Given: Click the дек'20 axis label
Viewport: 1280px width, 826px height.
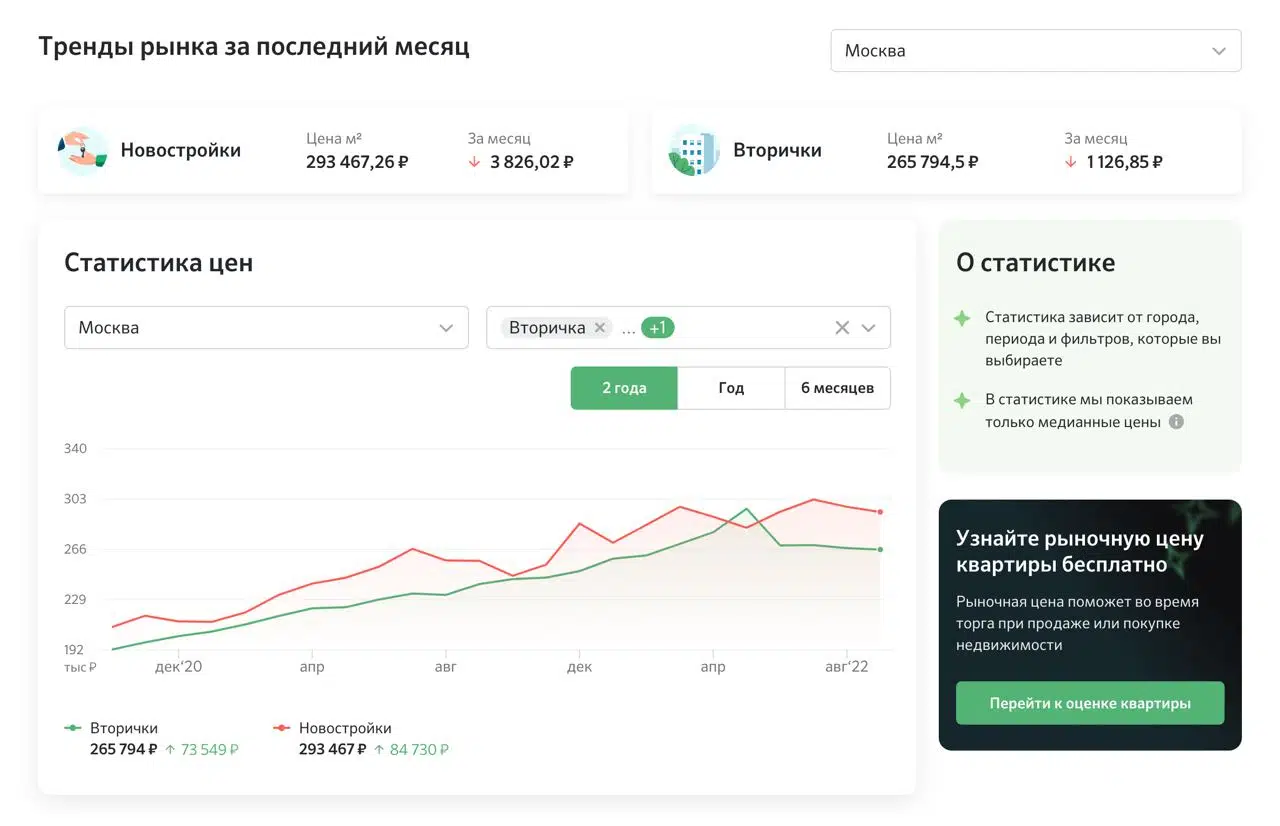Looking at the screenshot, I should click(179, 667).
